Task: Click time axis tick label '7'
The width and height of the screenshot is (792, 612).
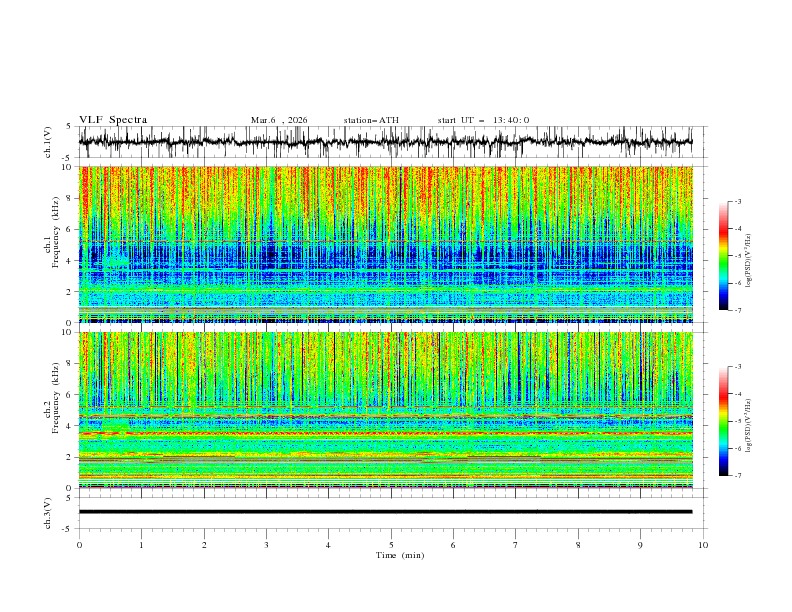Action: (516, 545)
